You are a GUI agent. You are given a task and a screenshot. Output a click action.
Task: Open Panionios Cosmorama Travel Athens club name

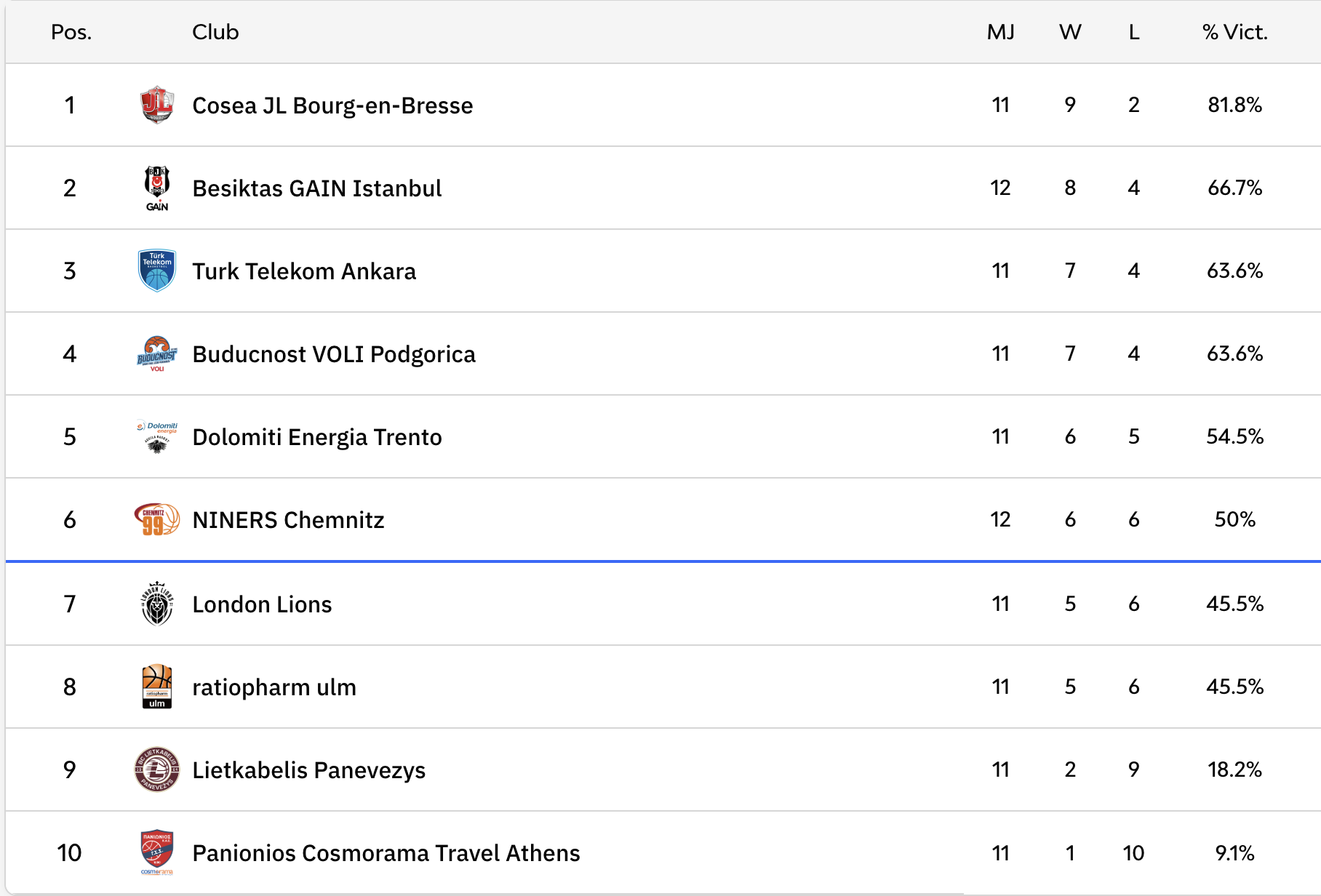point(386,853)
